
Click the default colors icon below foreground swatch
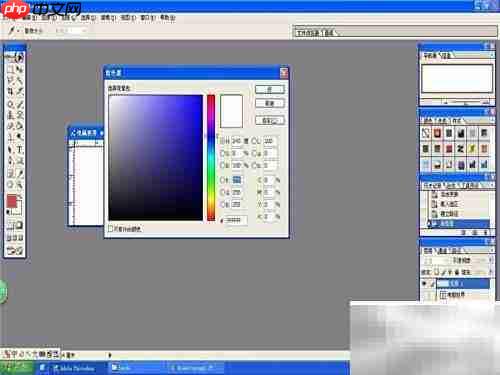click(x=8, y=212)
